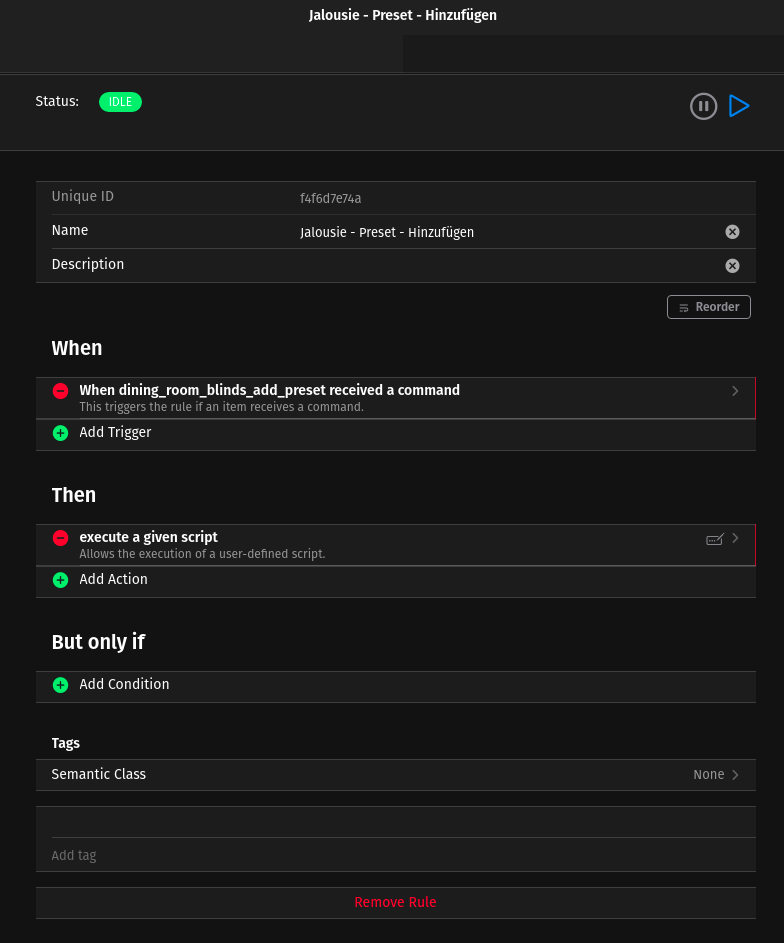The width and height of the screenshot is (784, 943).
Task: Click the Add Trigger label
Action: click(x=115, y=433)
